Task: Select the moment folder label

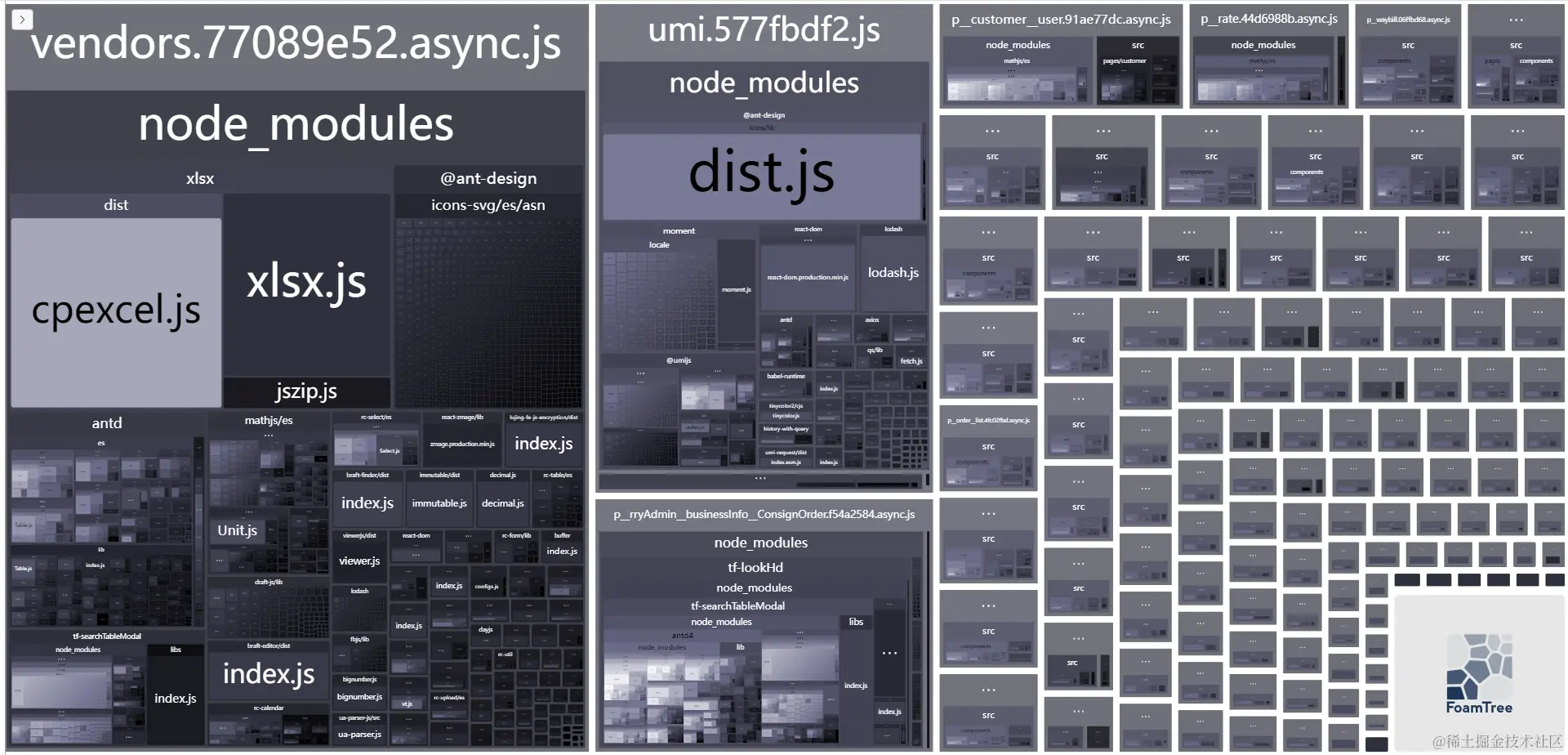Action: [x=679, y=231]
